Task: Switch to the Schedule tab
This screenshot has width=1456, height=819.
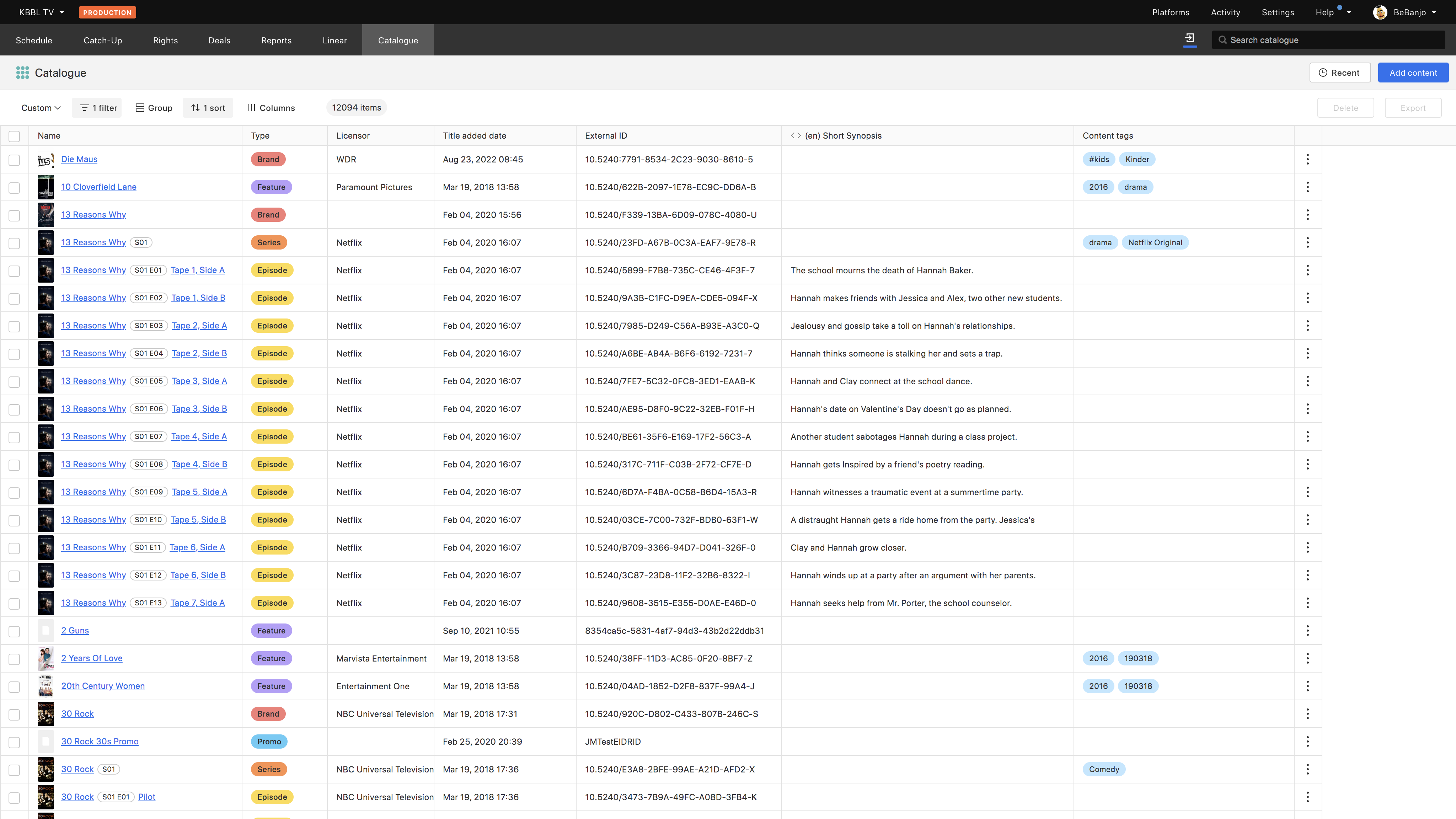Action: tap(34, 40)
